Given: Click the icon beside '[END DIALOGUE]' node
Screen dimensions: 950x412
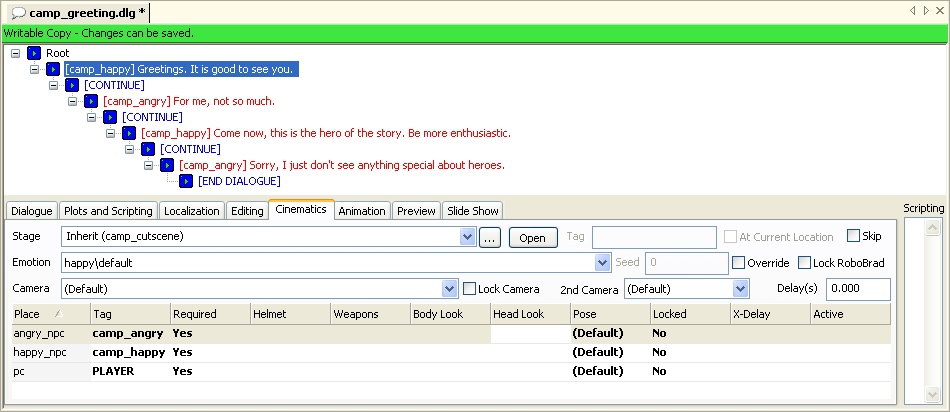Looking at the screenshot, I should point(186,181).
